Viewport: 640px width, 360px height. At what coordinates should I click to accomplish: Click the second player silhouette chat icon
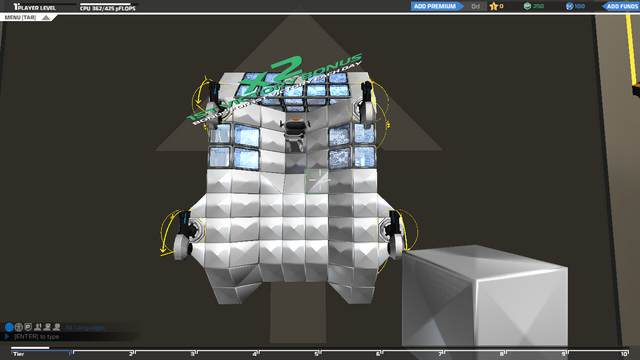pos(47,327)
